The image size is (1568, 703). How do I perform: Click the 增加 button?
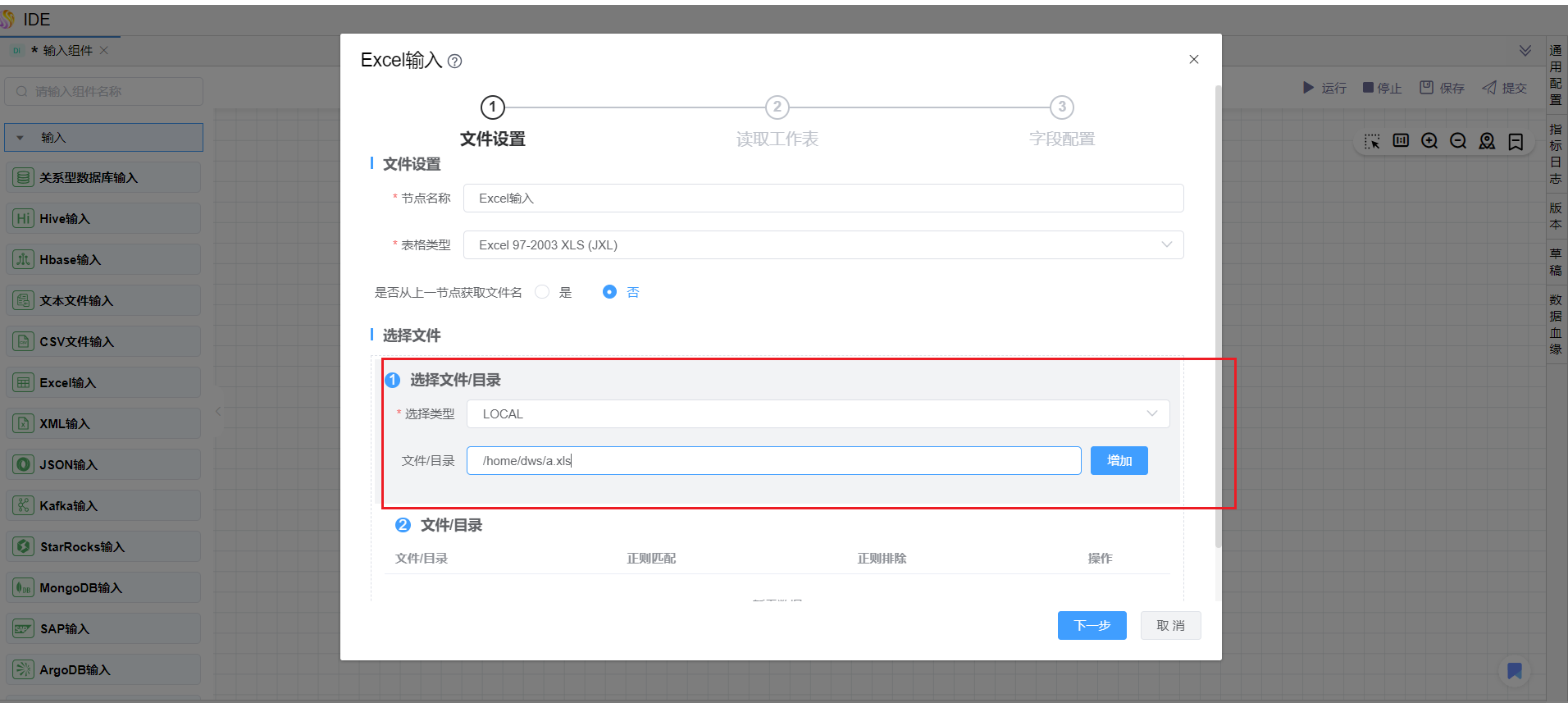[x=1119, y=461]
